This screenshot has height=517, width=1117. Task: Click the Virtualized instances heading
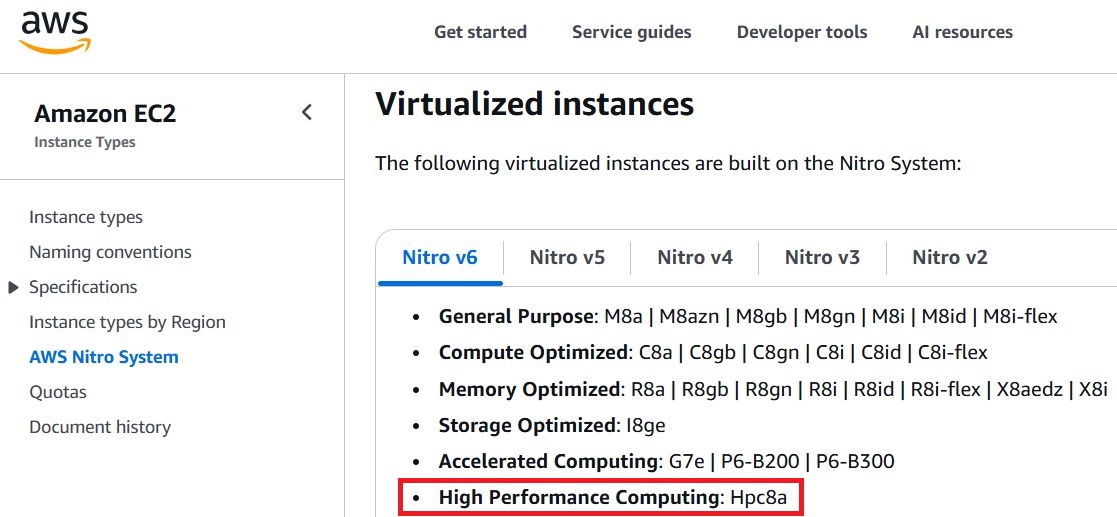pyautogui.click(x=534, y=103)
